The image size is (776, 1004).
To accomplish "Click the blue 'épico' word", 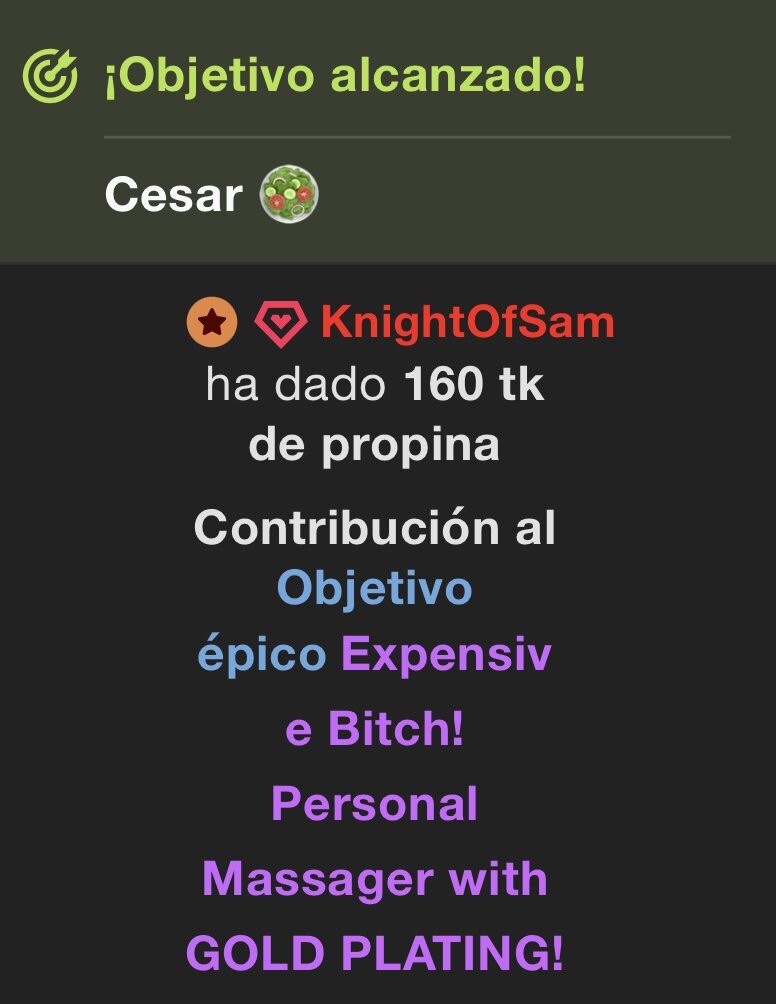I will (262, 654).
